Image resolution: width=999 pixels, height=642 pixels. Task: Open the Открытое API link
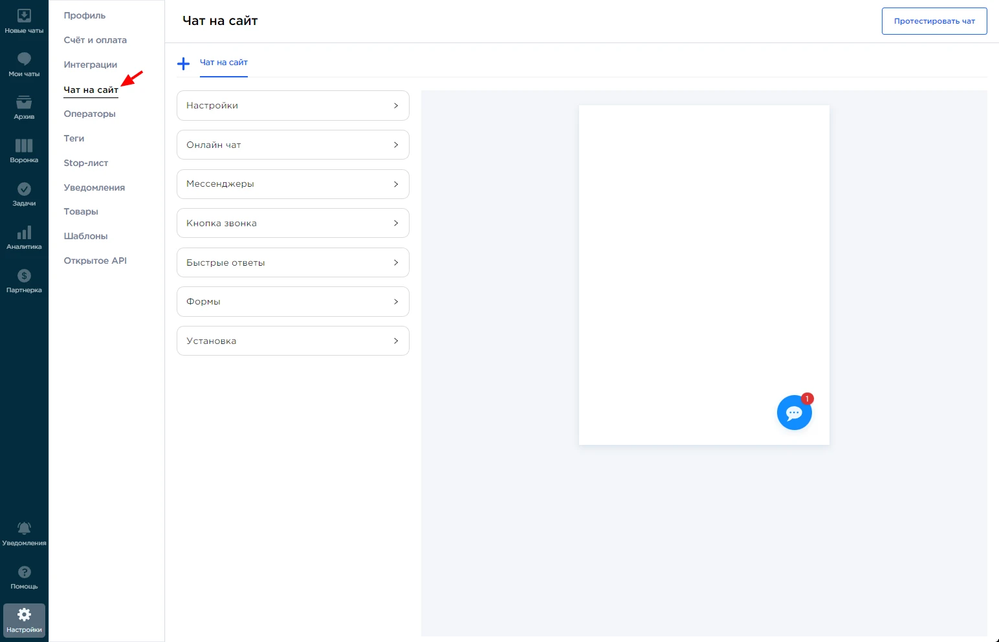tap(95, 261)
